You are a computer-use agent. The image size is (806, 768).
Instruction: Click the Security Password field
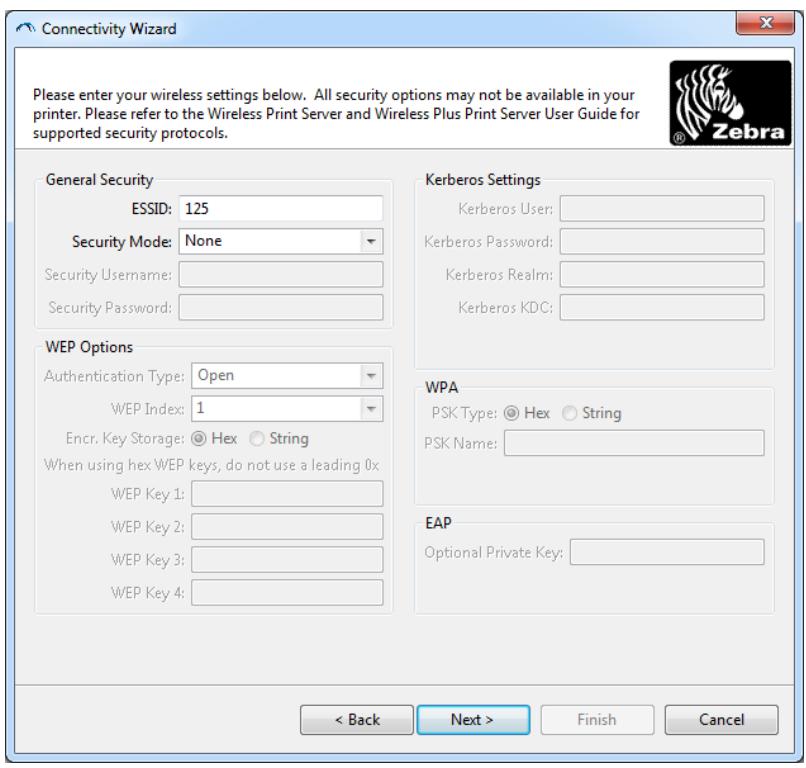pyautogui.click(x=281, y=307)
